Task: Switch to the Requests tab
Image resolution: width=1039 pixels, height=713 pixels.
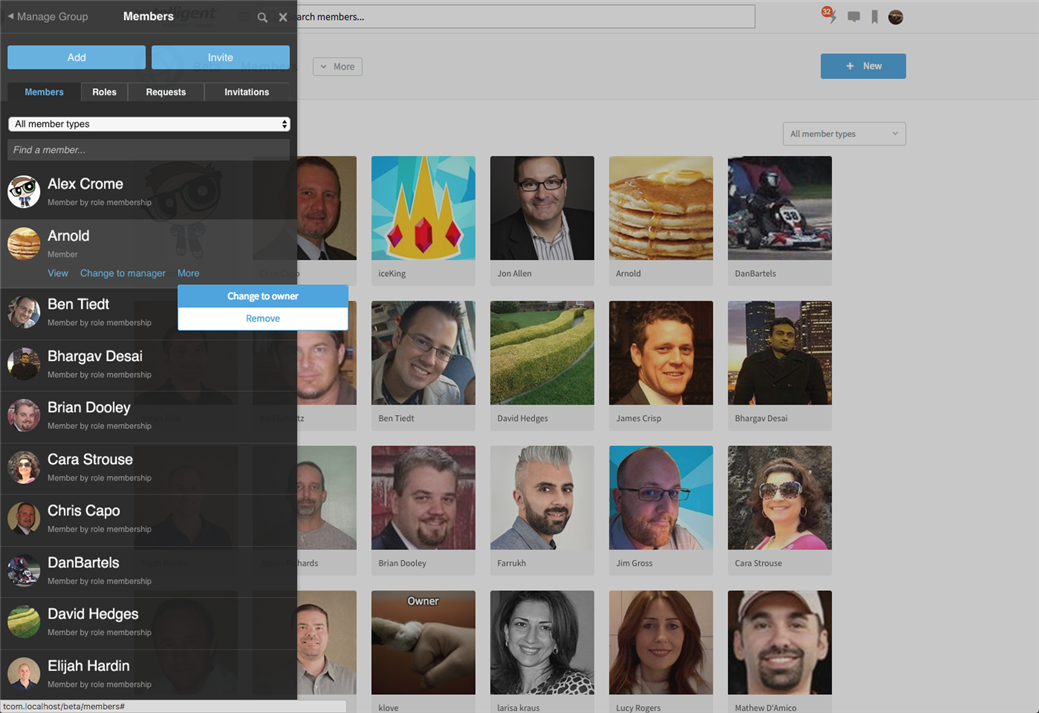Action: [166, 92]
